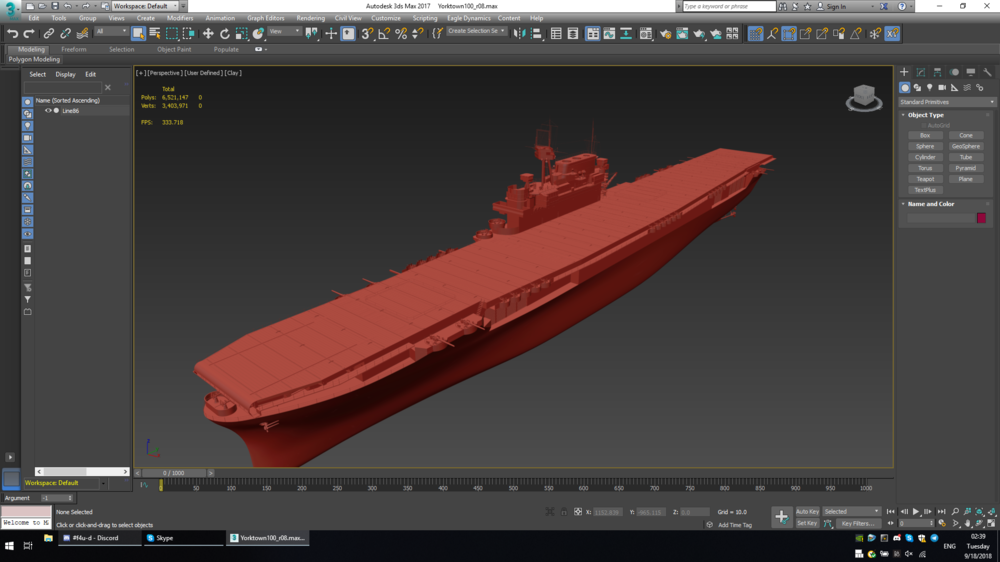The height and width of the screenshot is (562, 1000).
Task: Click the time slider 0 / 1000 handle
Action: pyautogui.click(x=173, y=473)
